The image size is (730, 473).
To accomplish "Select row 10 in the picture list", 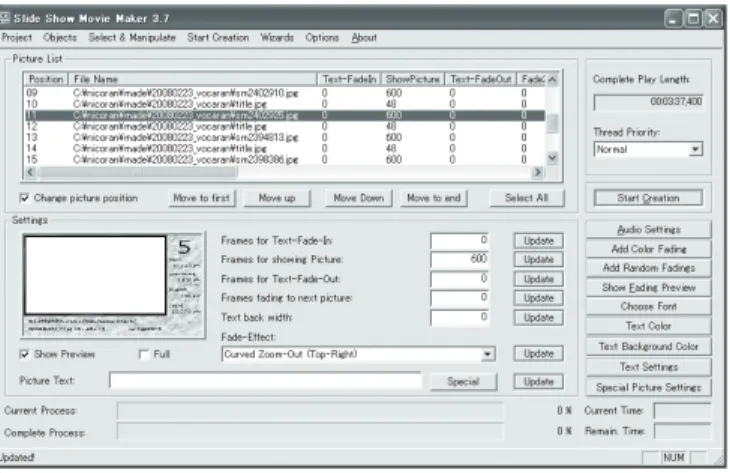I will [284, 104].
